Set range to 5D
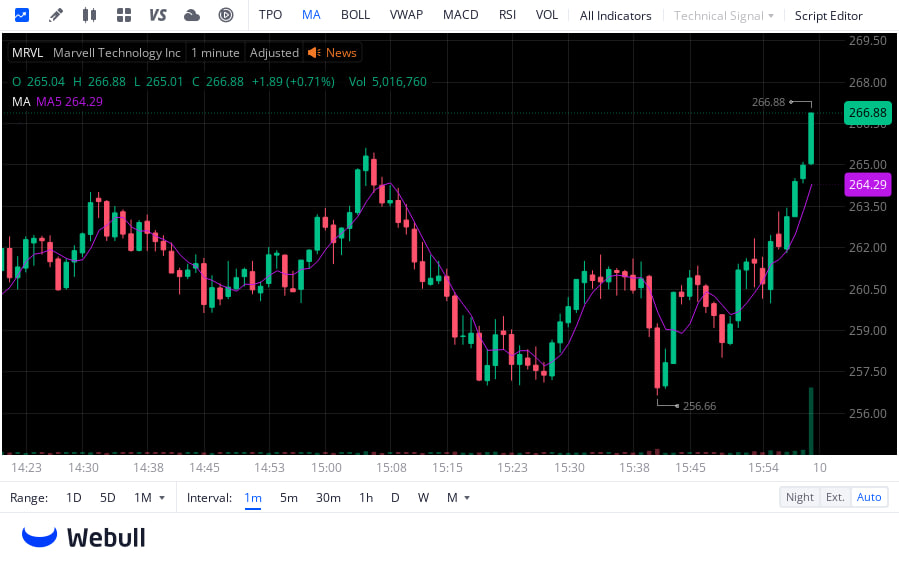Viewport: 899px width, 561px height. tap(108, 498)
